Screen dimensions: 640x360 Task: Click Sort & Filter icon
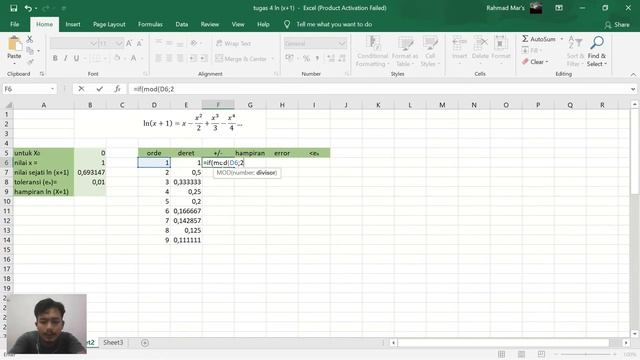tap(575, 42)
